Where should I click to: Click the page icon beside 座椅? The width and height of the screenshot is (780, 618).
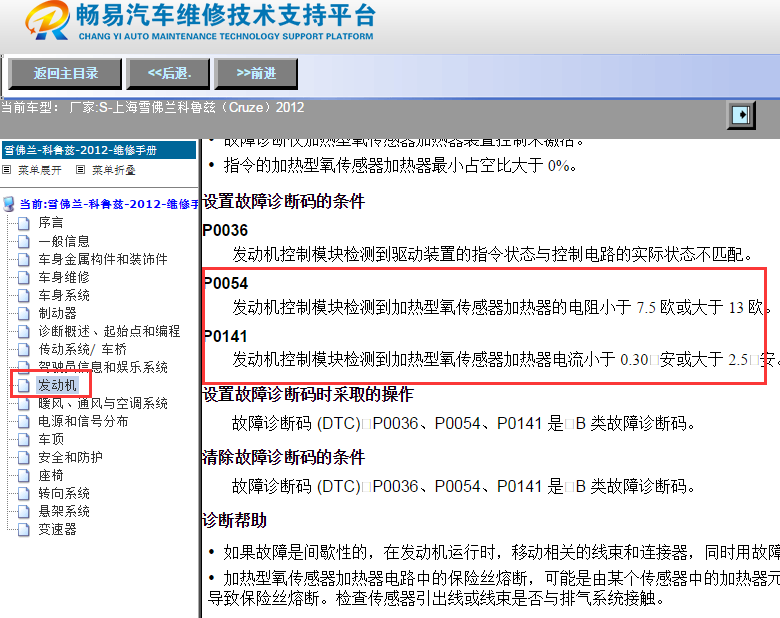[23, 475]
